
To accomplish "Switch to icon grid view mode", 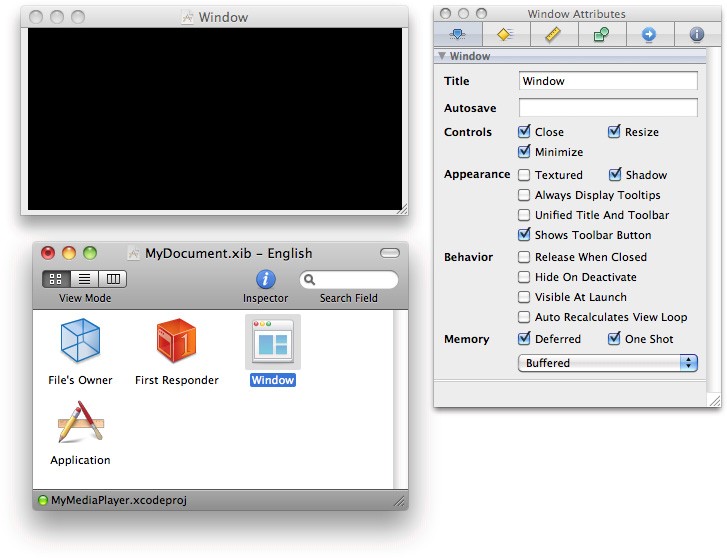I will pyautogui.click(x=56, y=279).
